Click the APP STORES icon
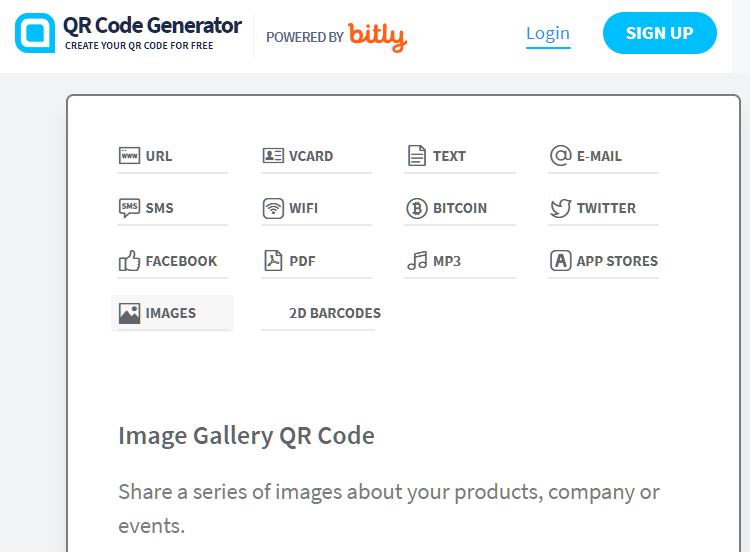Image resolution: width=750 pixels, height=552 pixels. pyautogui.click(x=561, y=261)
